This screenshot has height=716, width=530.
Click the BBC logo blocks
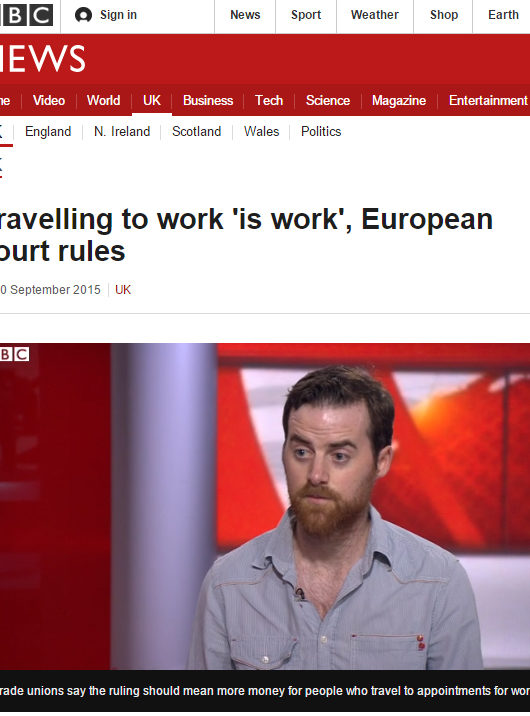pos(26,15)
